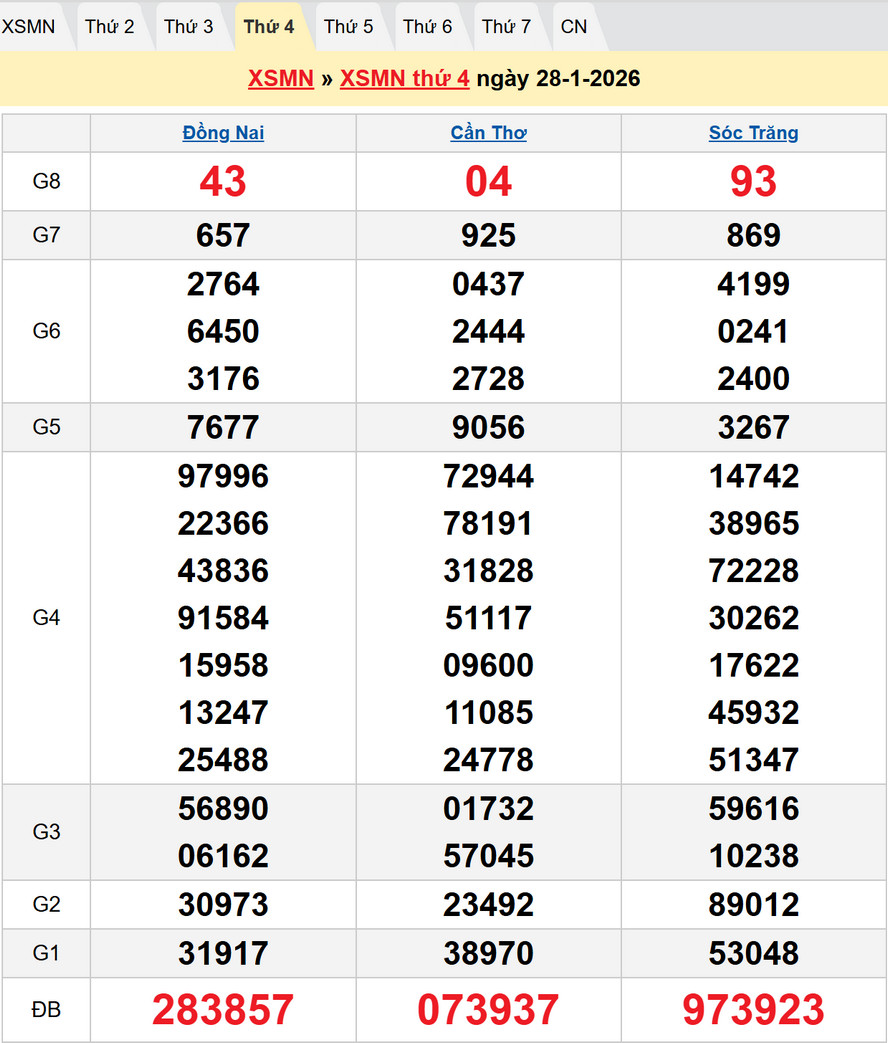Click Sóc Trăng G7 number 869

click(x=753, y=235)
